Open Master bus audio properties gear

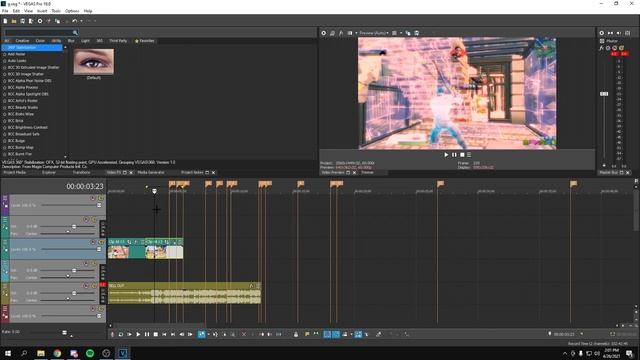(602, 33)
